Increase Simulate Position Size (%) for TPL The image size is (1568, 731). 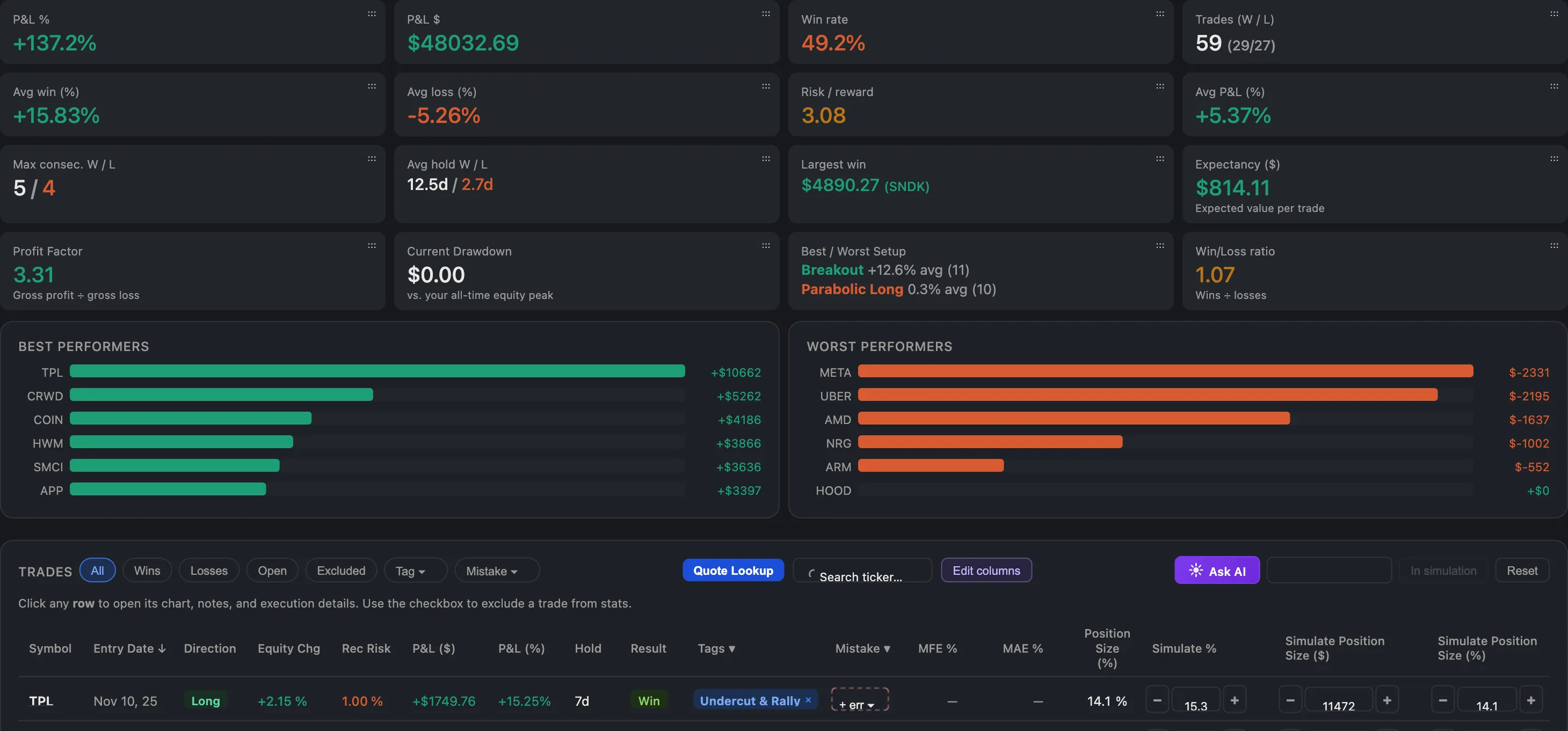tap(1531, 700)
